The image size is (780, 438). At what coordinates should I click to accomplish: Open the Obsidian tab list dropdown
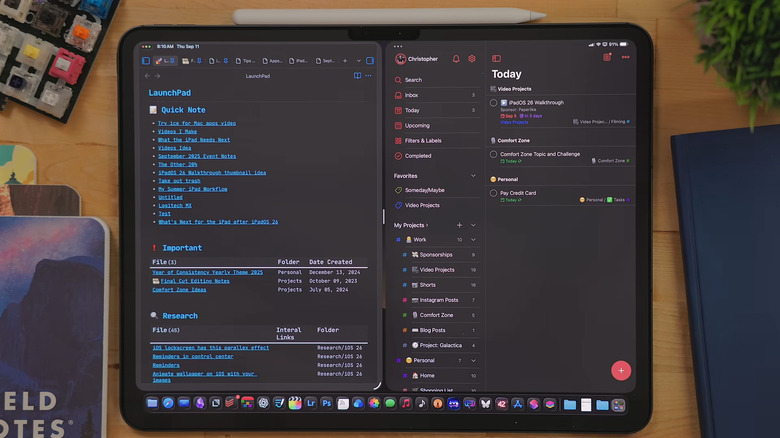tap(359, 61)
